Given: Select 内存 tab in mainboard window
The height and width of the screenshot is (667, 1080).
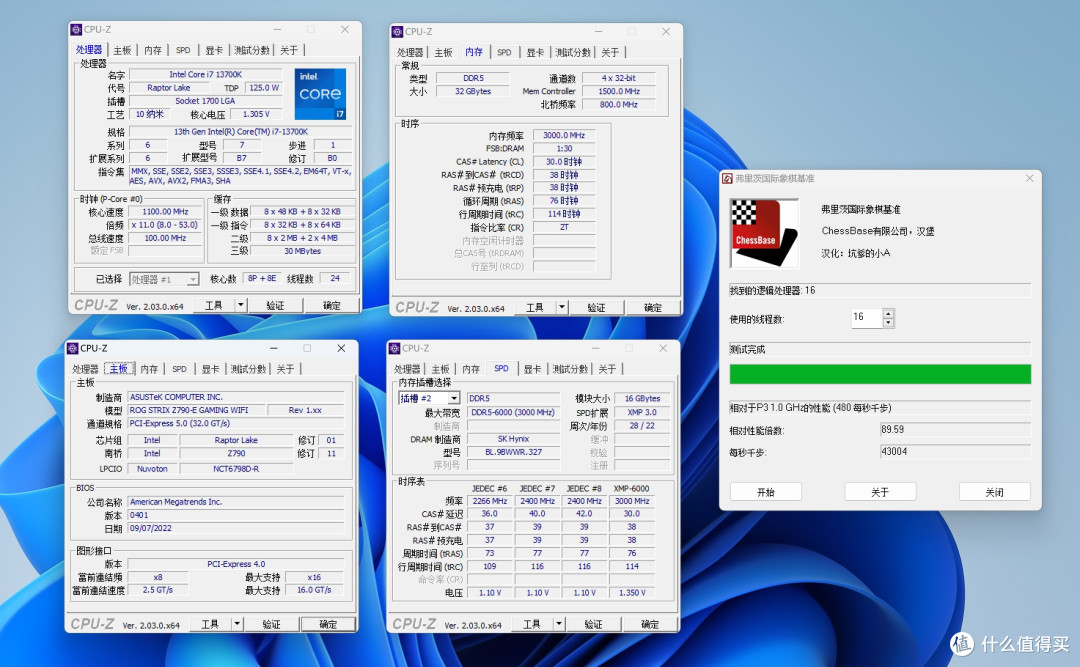Looking at the screenshot, I should point(149,369).
